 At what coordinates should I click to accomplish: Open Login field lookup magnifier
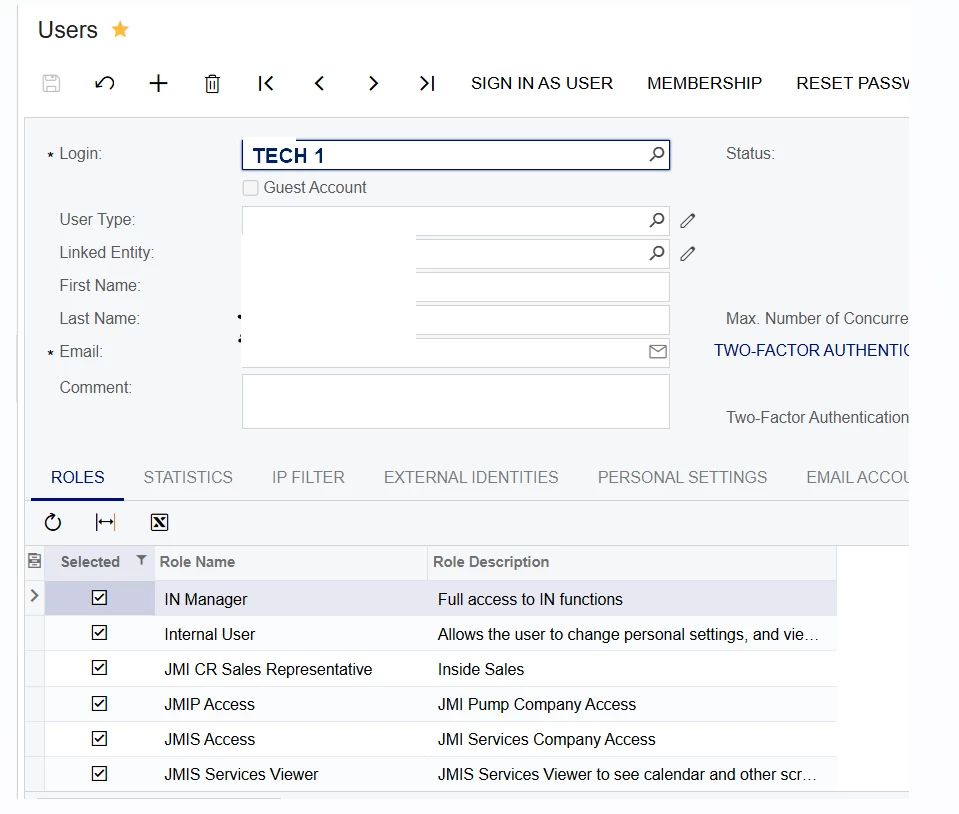point(657,154)
